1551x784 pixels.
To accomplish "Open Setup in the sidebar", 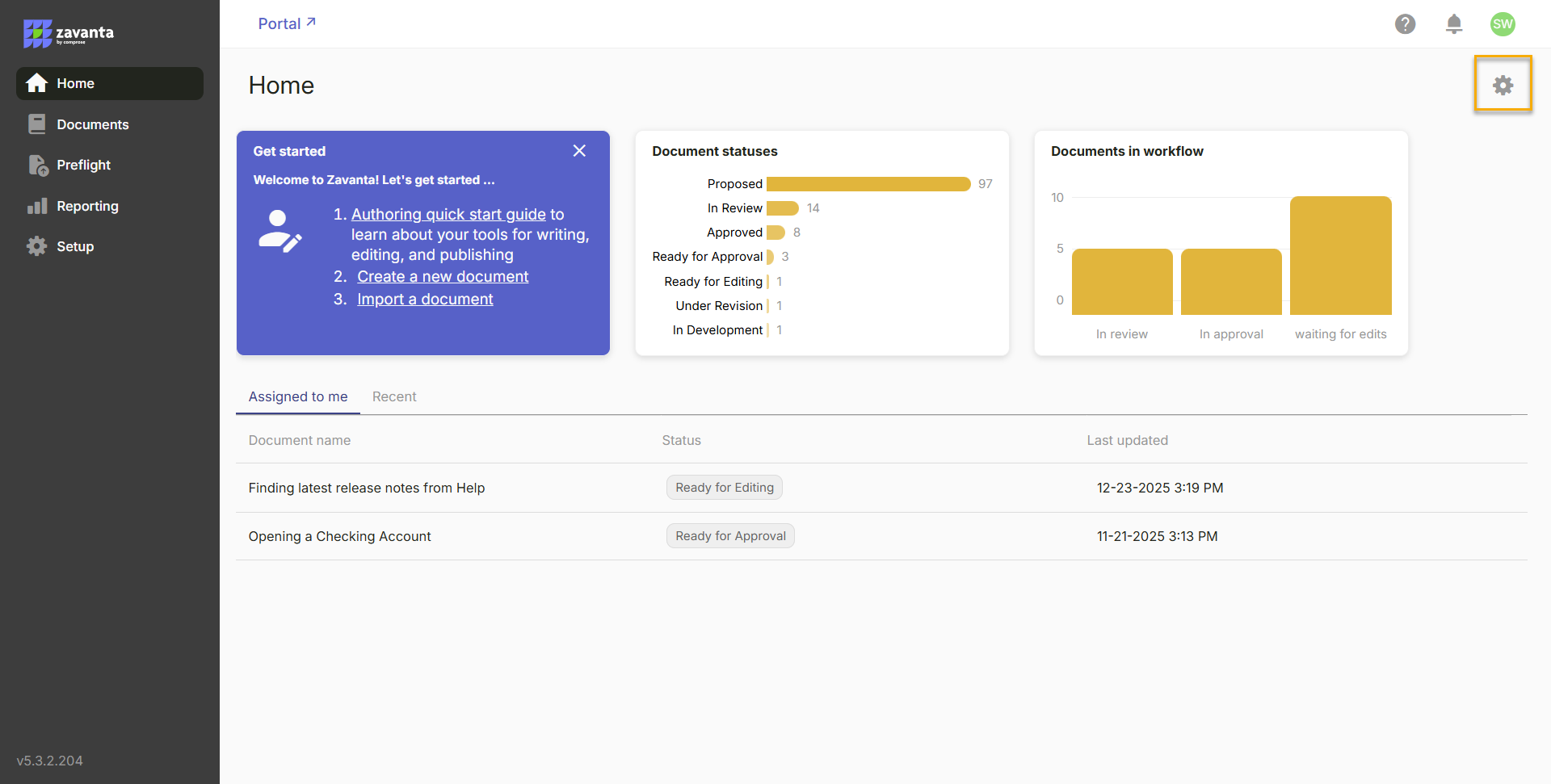I will (75, 246).
